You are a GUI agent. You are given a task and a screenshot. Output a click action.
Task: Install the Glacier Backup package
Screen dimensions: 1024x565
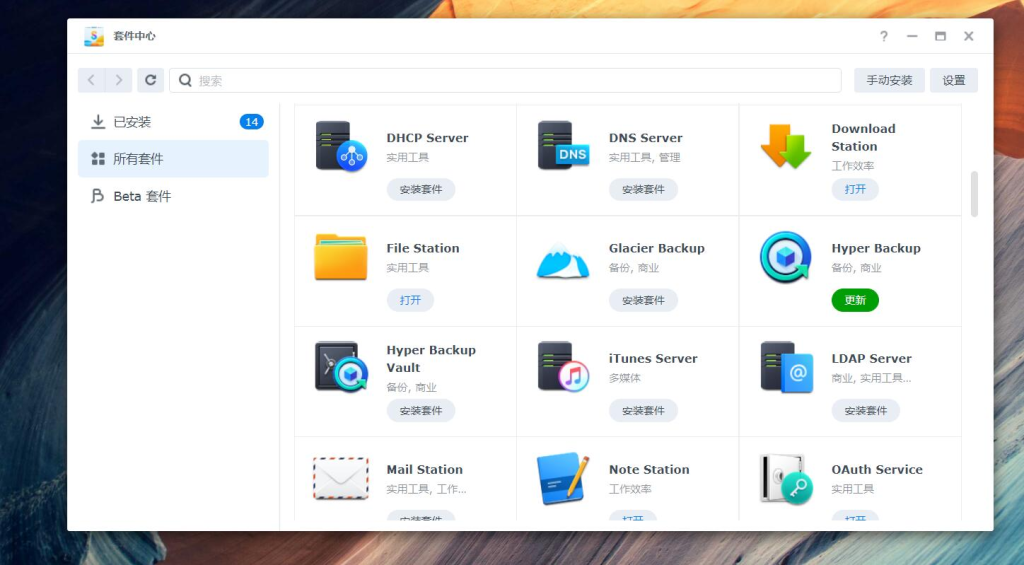pyautogui.click(x=643, y=300)
